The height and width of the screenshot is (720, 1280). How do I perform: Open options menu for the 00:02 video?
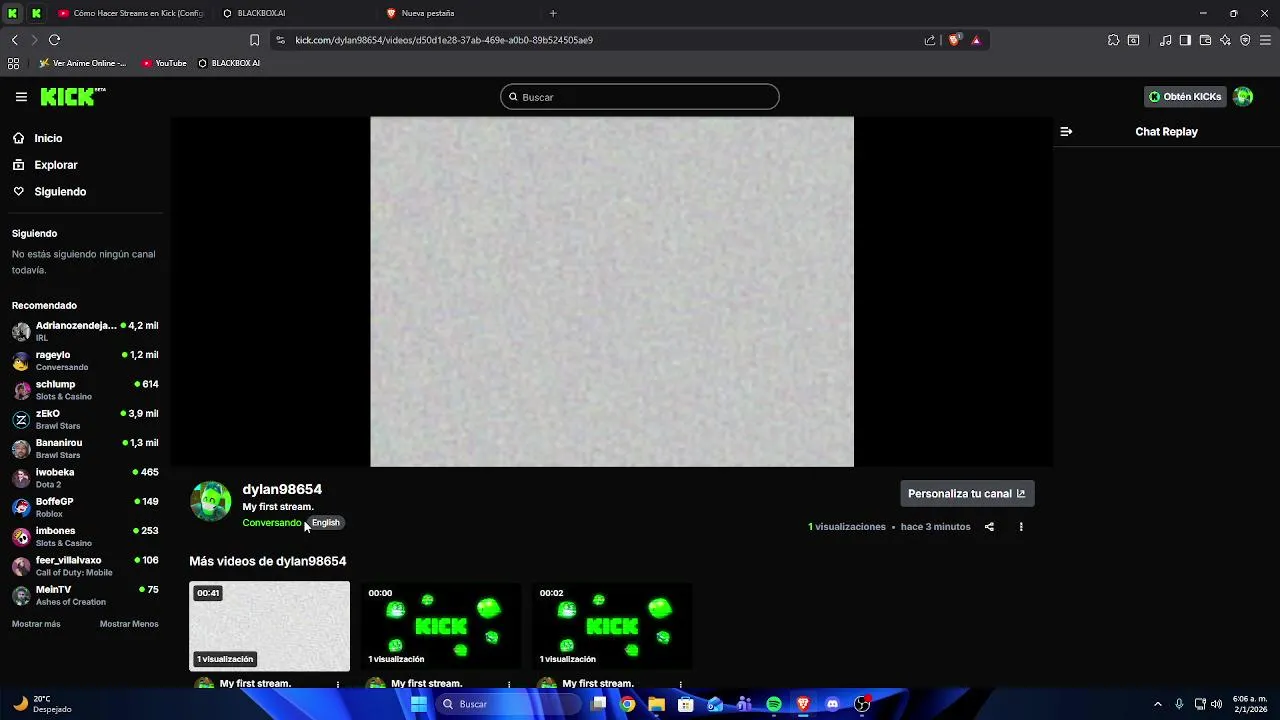coord(680,685)
